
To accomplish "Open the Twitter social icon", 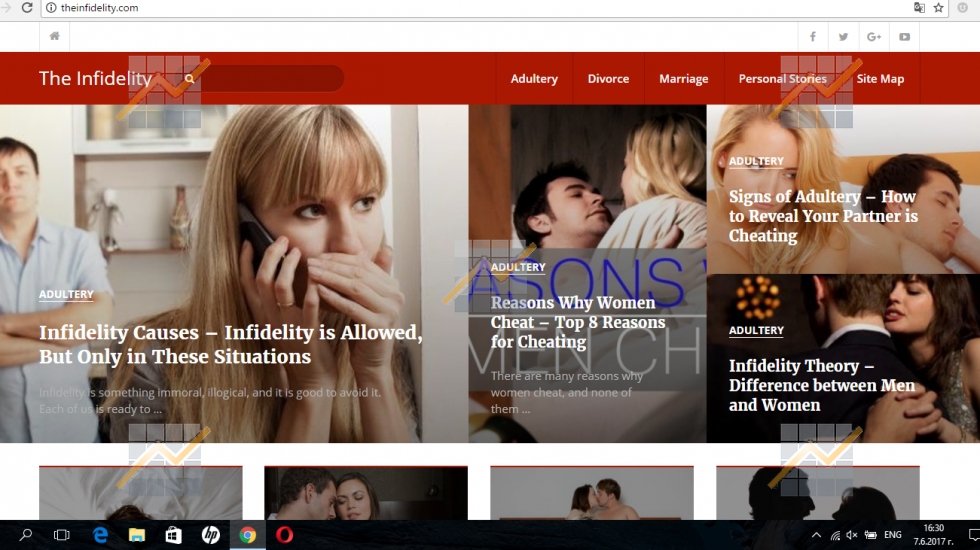I will coord(843,37).
